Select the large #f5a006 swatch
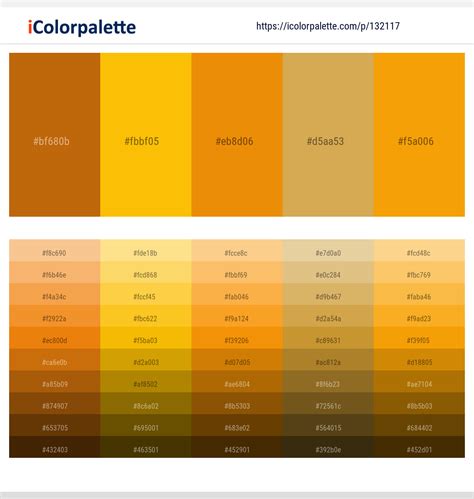The image size is (474, 499). [x=419, y=135]
